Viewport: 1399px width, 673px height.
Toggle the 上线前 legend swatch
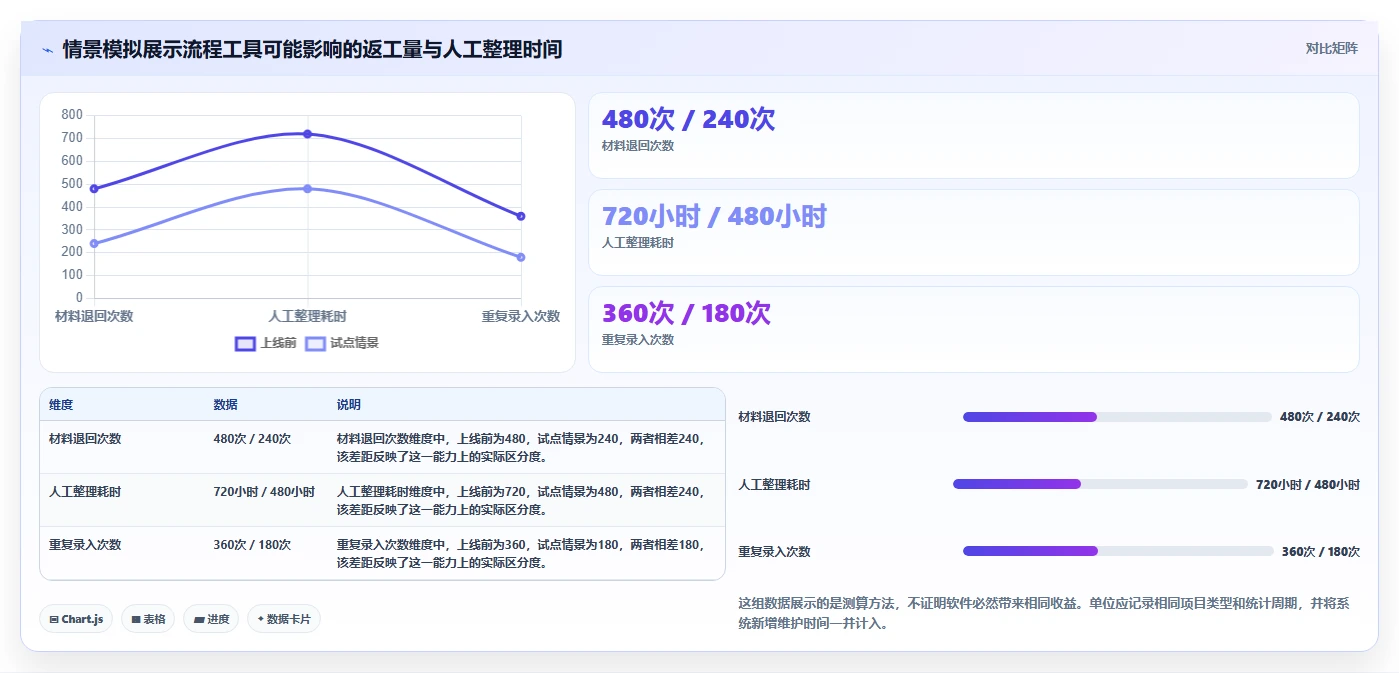(x=245, y=343)
